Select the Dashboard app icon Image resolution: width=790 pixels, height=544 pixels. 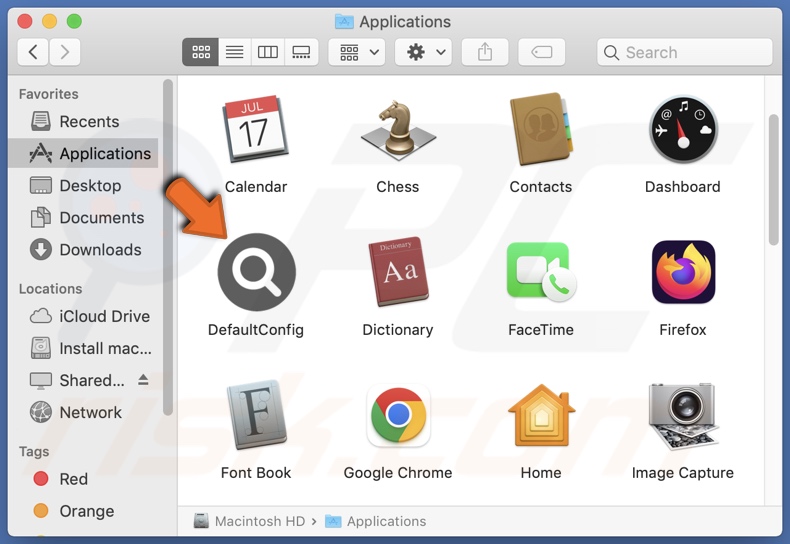pyautogui.click(x=683, y=129)
